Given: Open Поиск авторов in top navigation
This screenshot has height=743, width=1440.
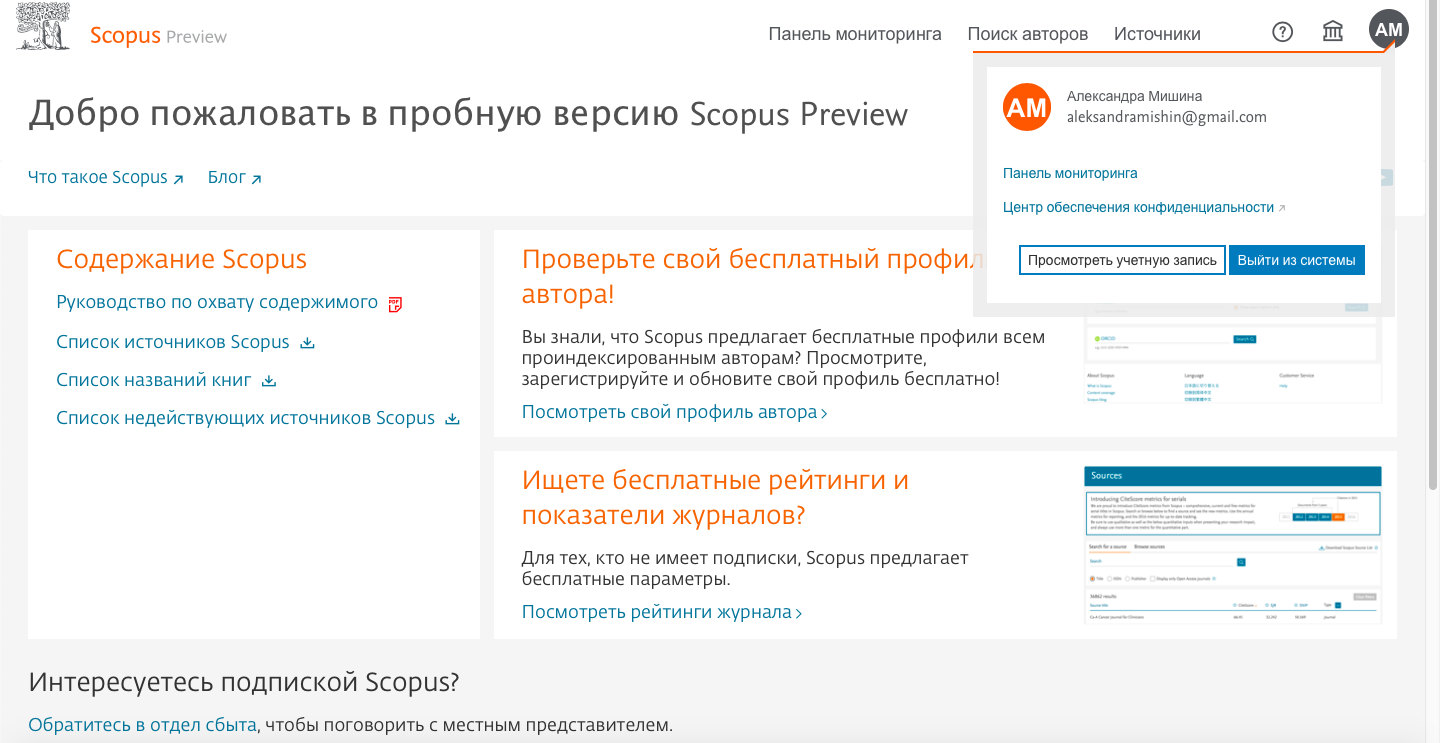Looking at the screenshot, I should point(1028,34).
